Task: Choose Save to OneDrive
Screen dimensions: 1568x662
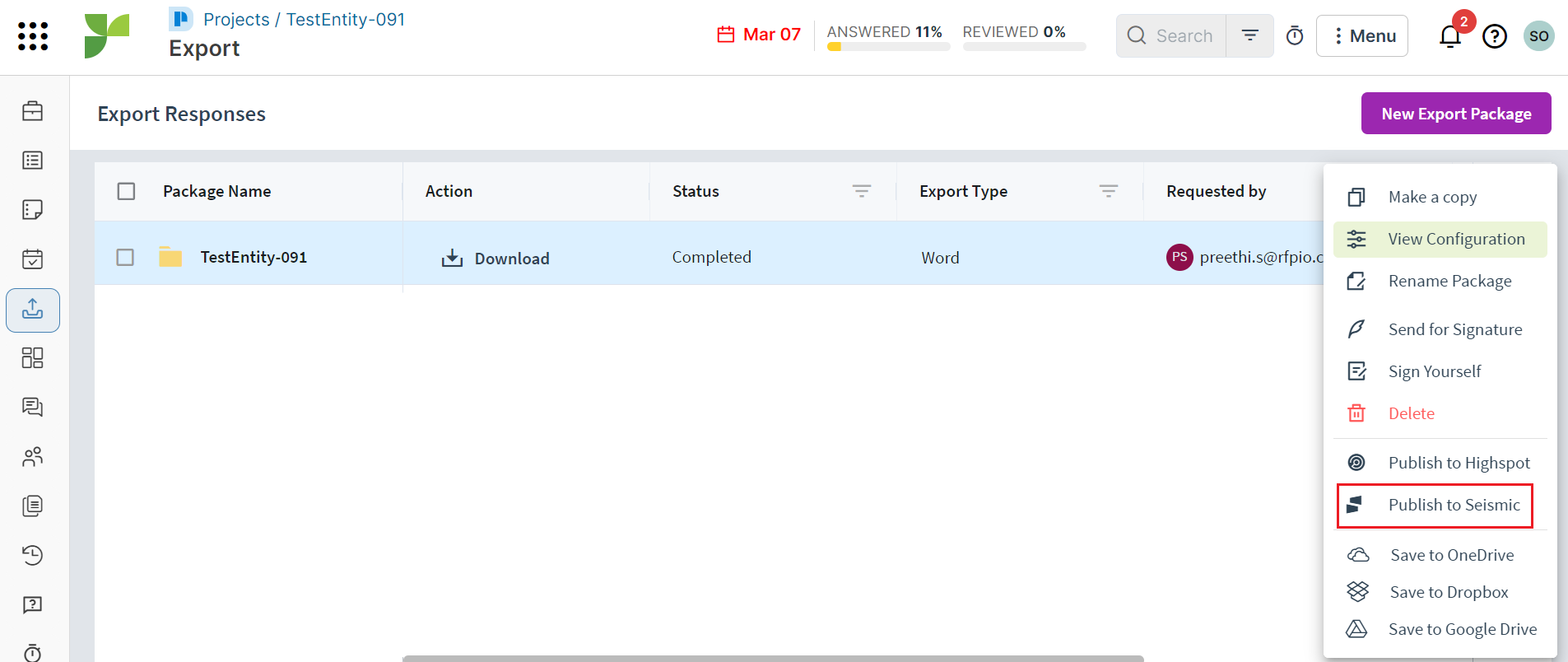Action: [1440, 556]
